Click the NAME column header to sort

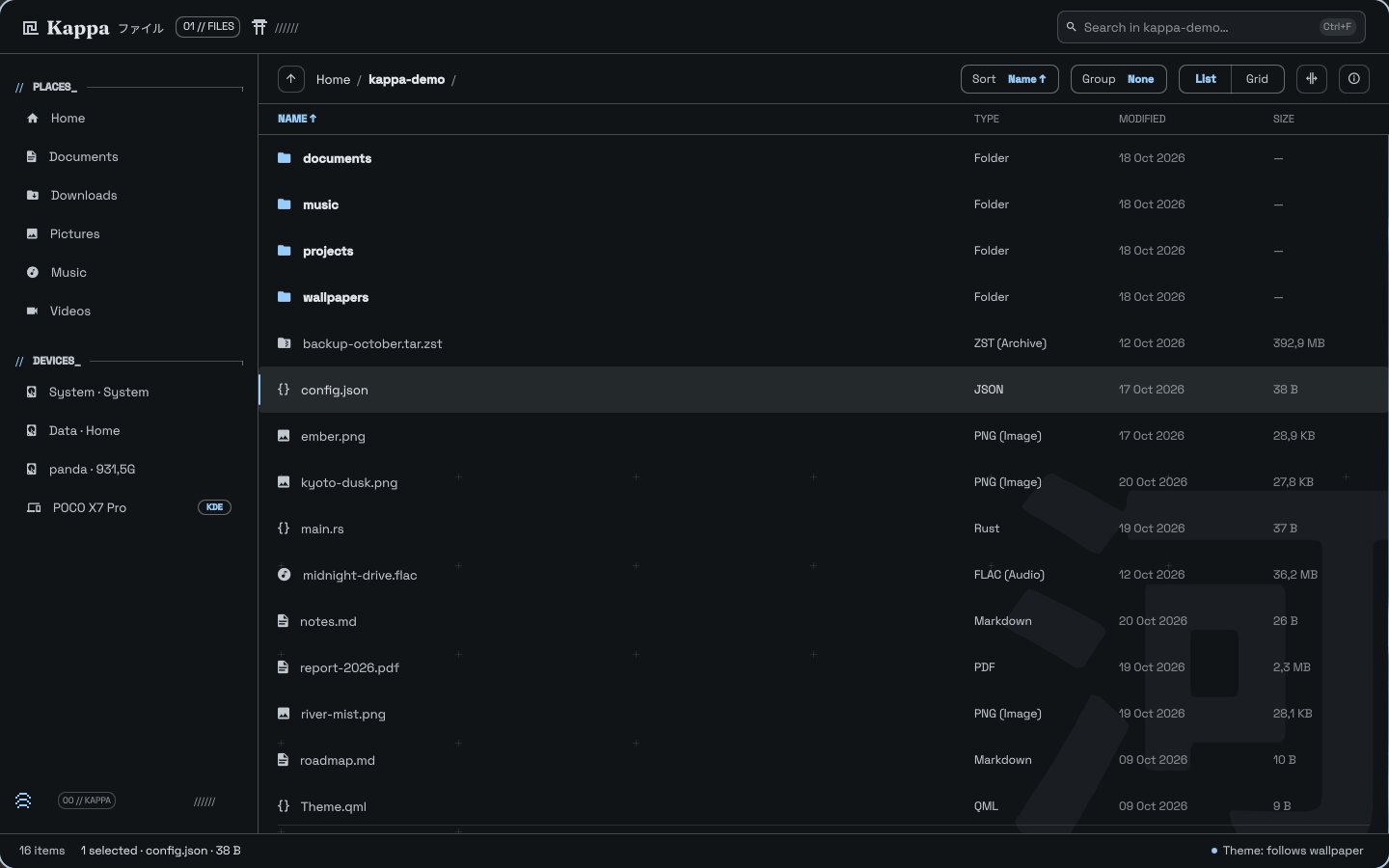tap(297, 119)
